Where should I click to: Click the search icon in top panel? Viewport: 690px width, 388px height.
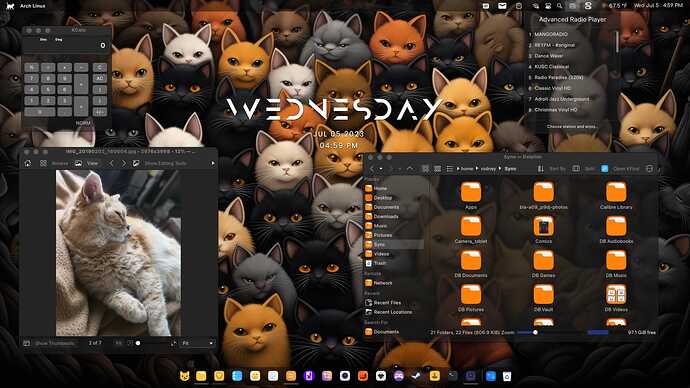click(x=559, y=6)
